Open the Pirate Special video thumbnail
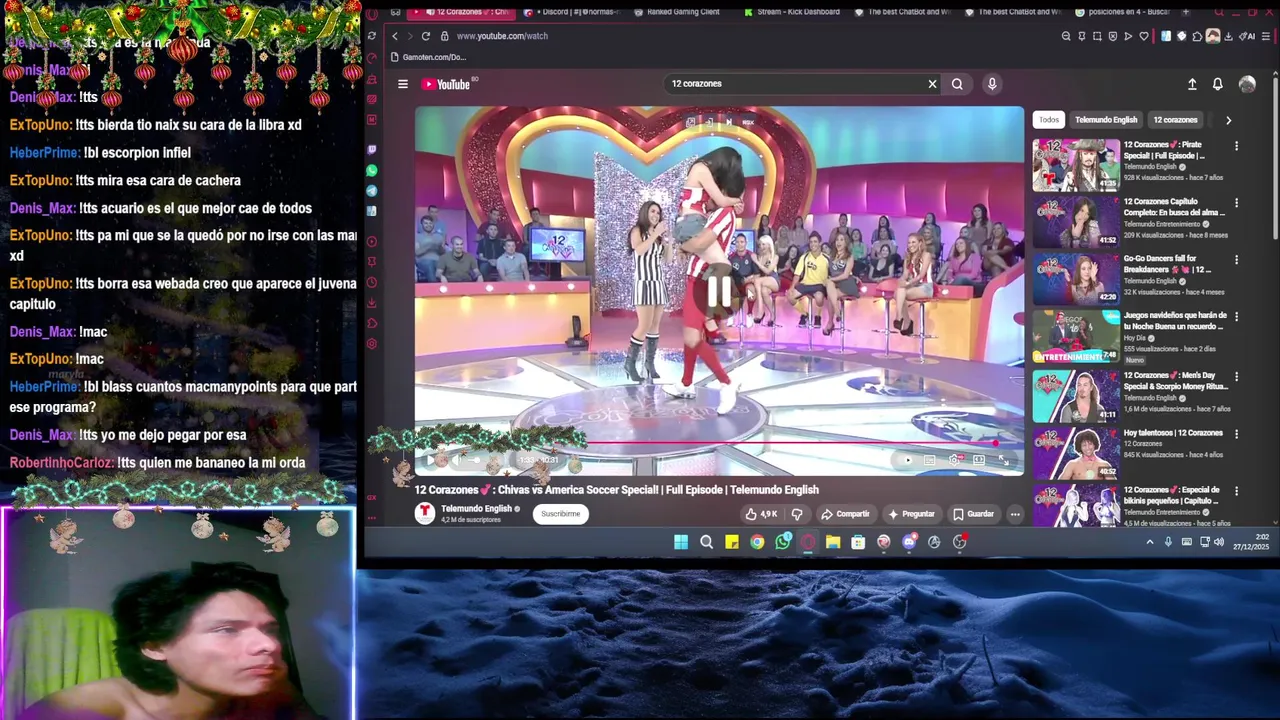The image size is (1280, 720). pyautogui.click(x=1076, y=165)
